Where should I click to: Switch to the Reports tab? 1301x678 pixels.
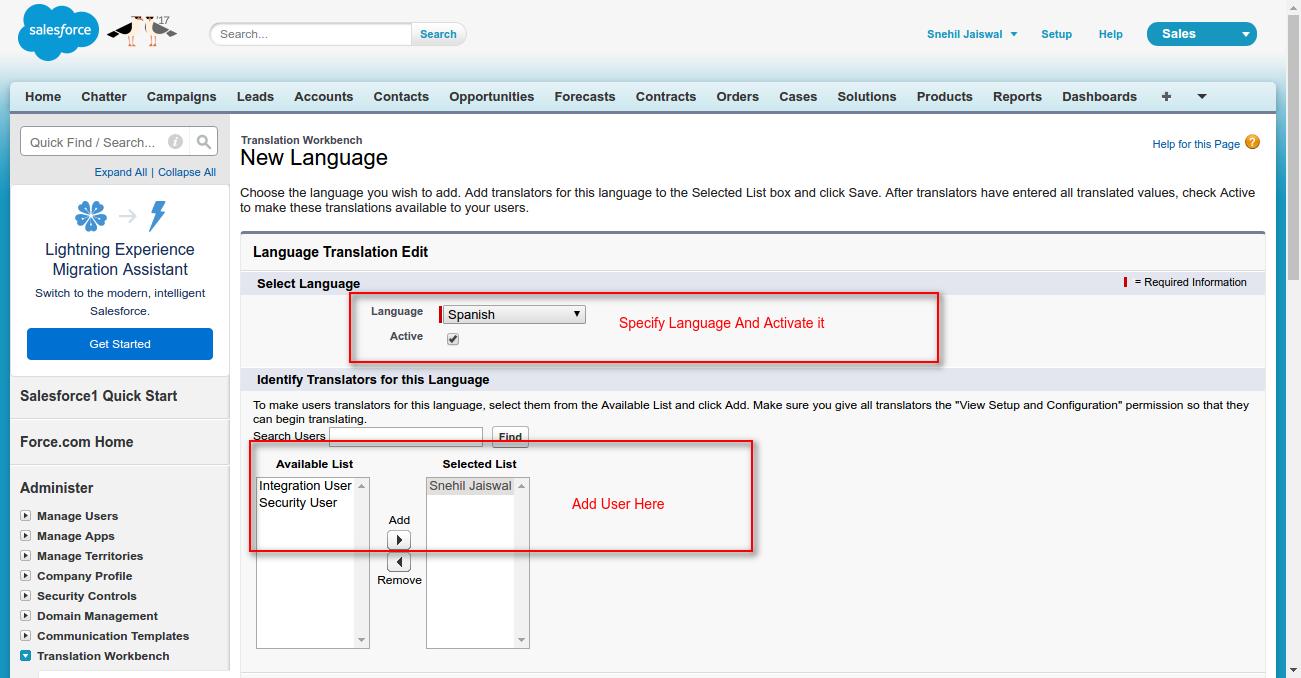coord(1017,96)
